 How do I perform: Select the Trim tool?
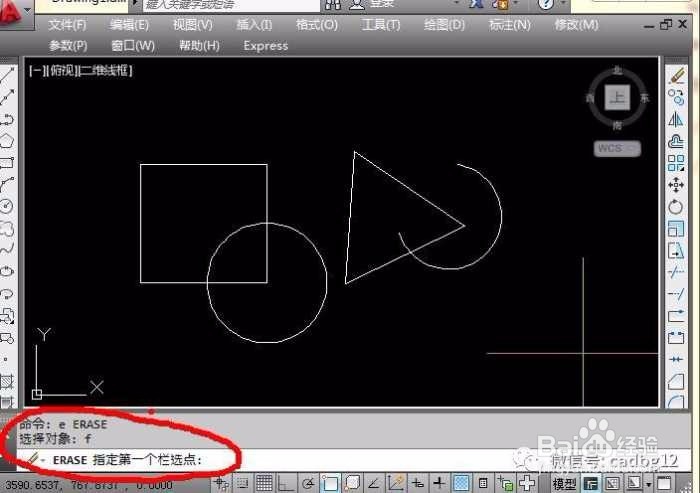pyautogui.click(x=676, y=272)
